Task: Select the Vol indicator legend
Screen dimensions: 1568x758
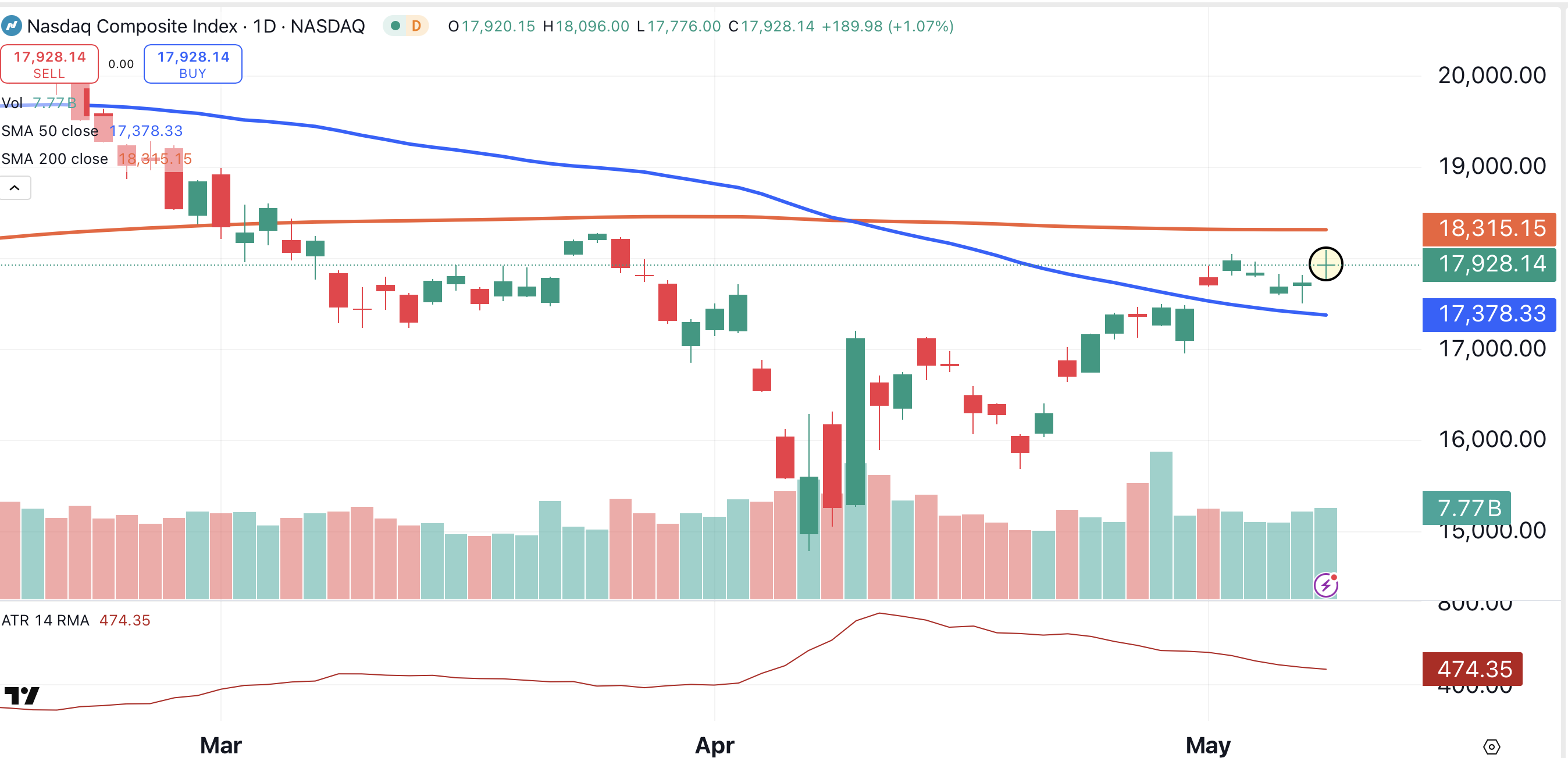Action: pos(12,103)
